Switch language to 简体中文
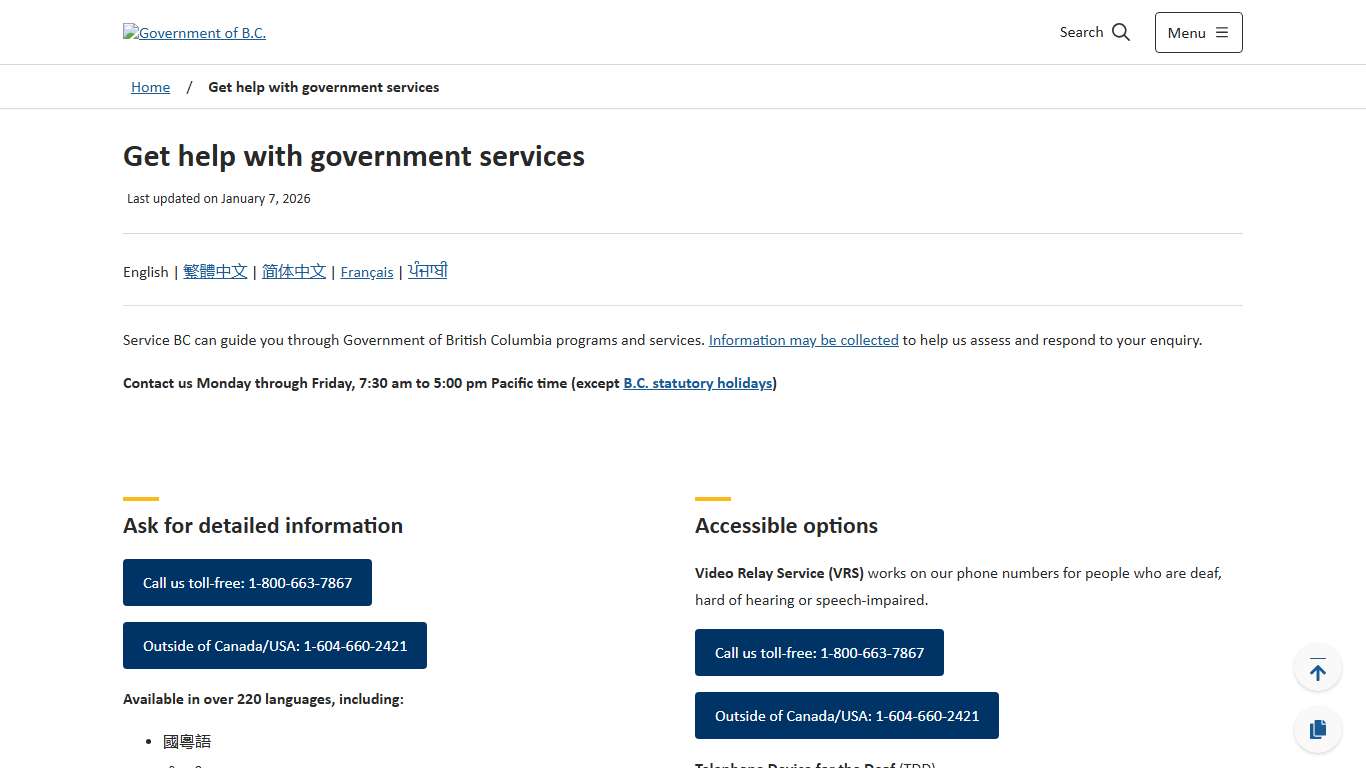Screen dimensions: 1366x768 [294, 271]
